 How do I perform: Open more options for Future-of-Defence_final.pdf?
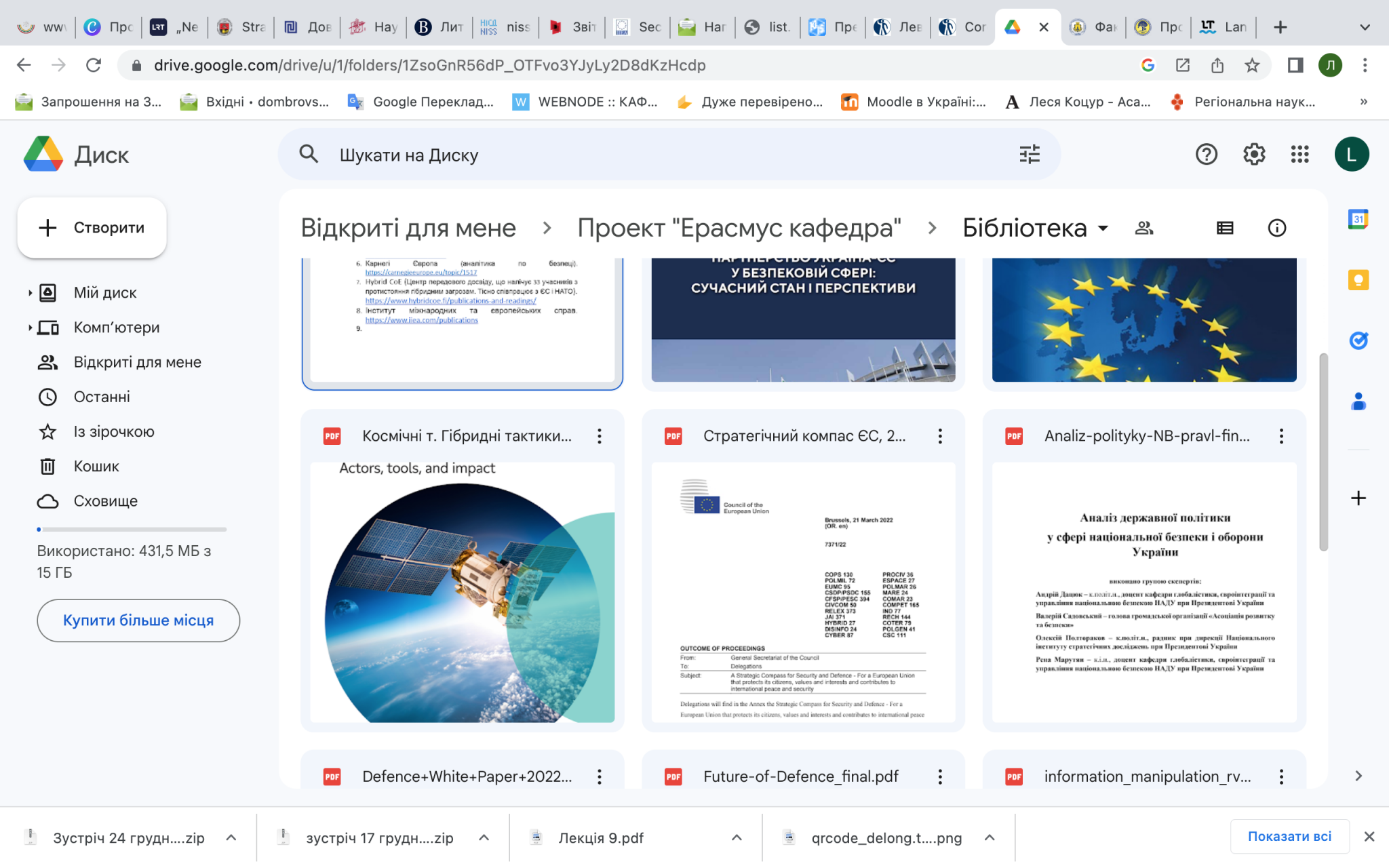tap(940, 776)
